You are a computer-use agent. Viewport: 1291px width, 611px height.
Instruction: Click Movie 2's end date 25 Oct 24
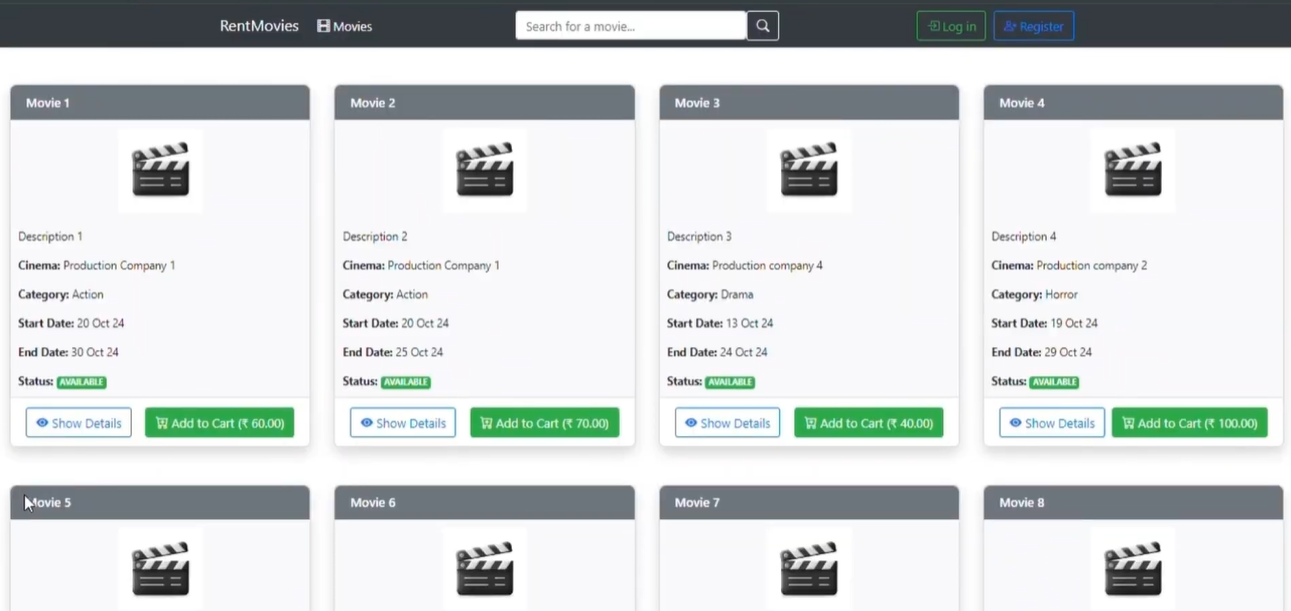[419, 353]
